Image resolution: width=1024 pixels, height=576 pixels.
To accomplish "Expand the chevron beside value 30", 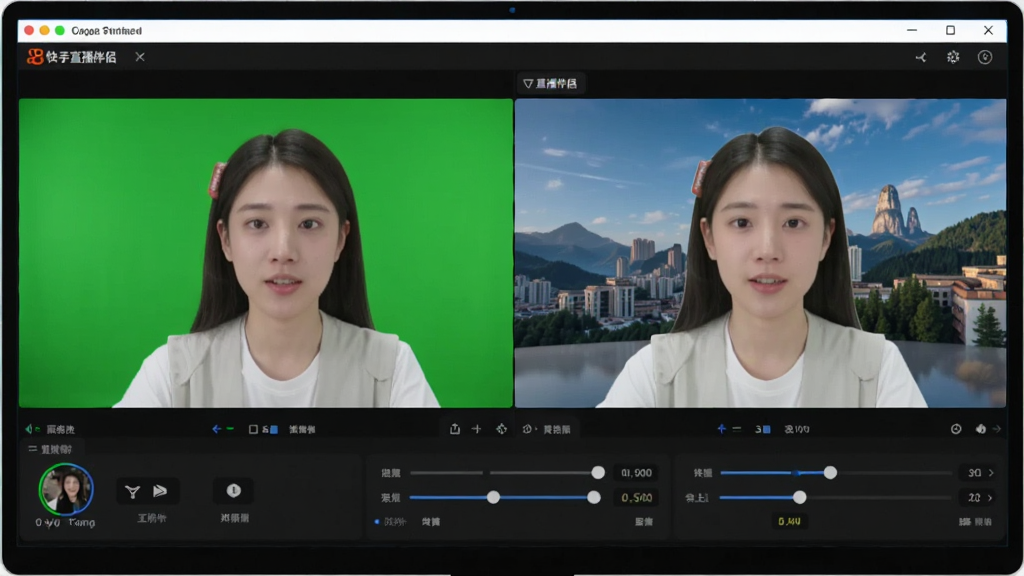I will pyautogui.click(x=991, y=473).
